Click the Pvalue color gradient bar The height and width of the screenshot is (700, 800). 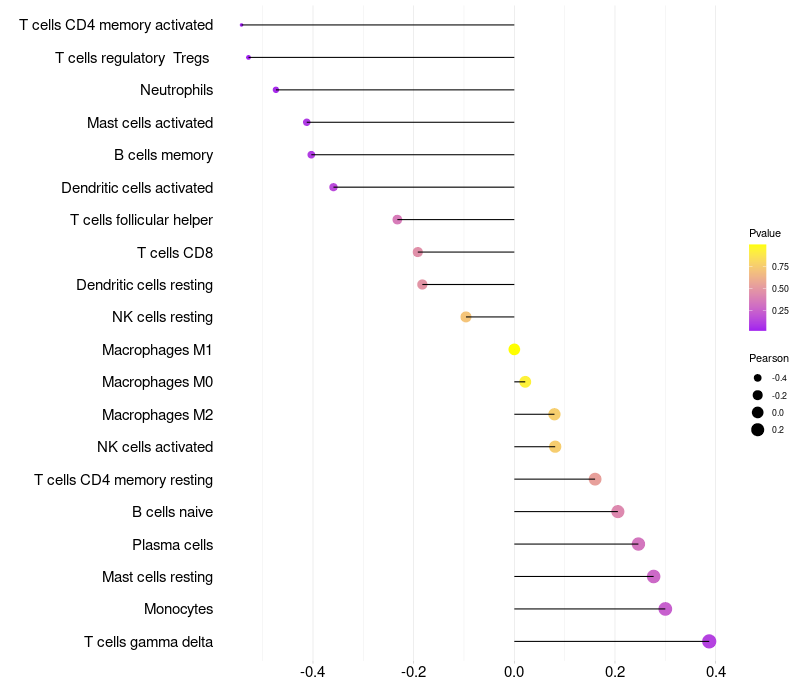(757, 288)
